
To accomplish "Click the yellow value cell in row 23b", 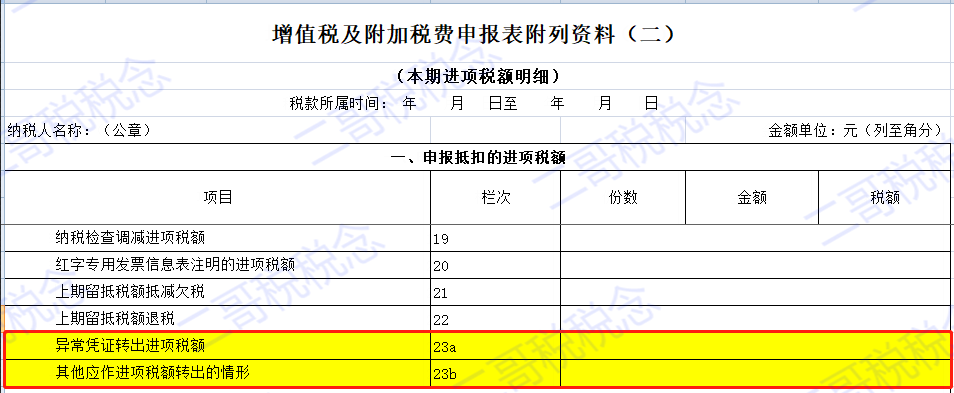I will click(x=756, y=372).
